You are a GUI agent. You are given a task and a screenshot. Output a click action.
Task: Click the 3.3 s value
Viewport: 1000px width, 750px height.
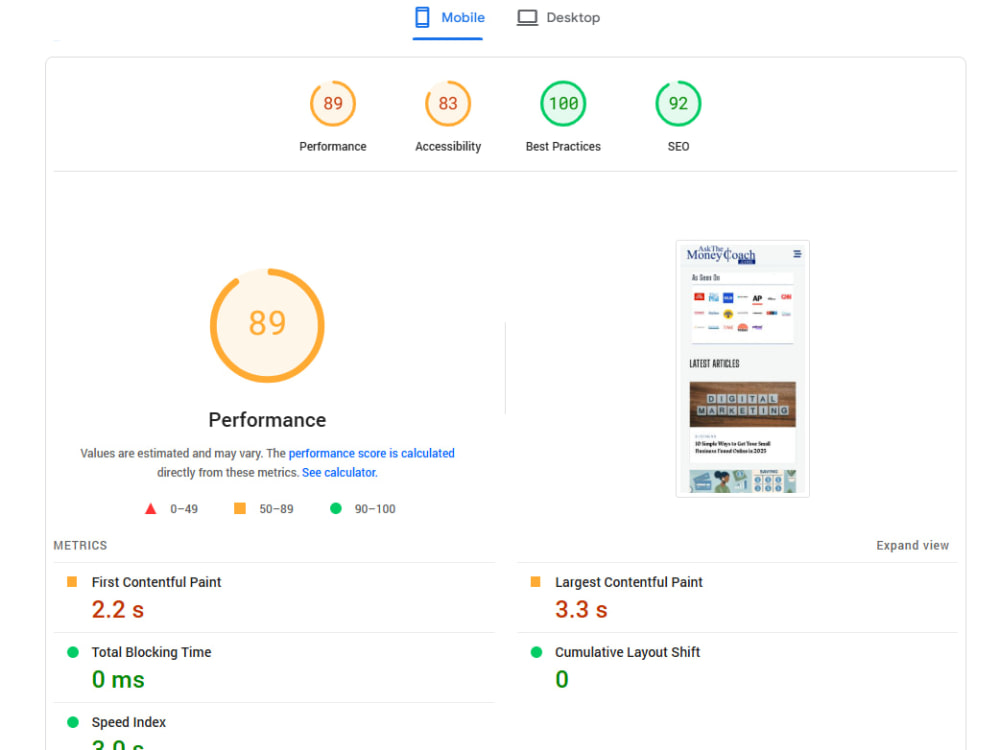[581, 609]
